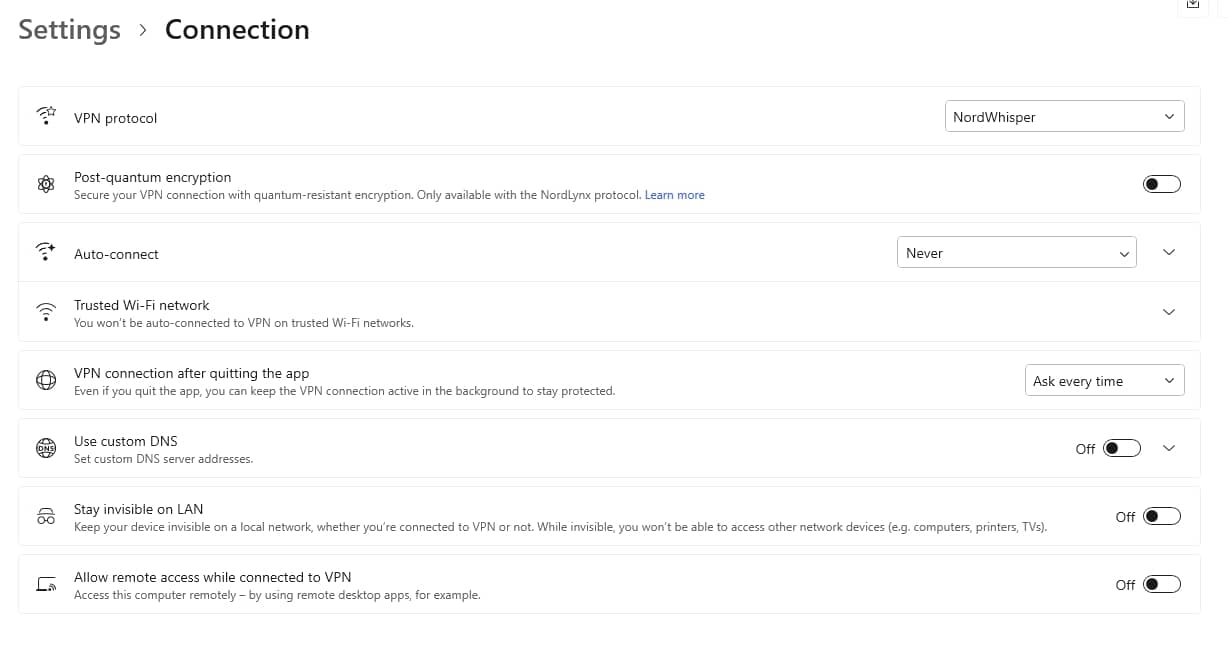Expand the Use custom DNS chevron
This screenshot has height=645, width=1228.
(1169, 448)
